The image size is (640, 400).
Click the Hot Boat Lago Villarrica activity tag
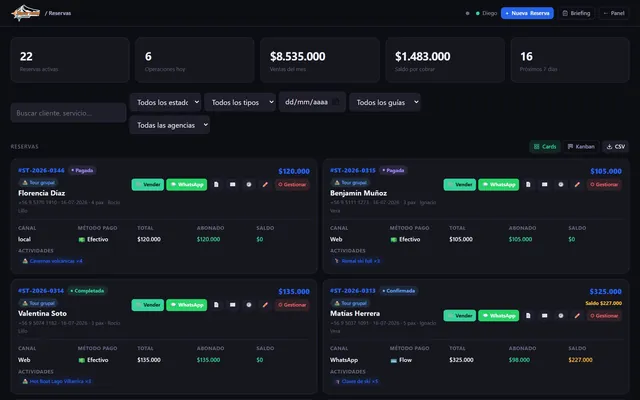pyautogui.click(x=57, y=381)
